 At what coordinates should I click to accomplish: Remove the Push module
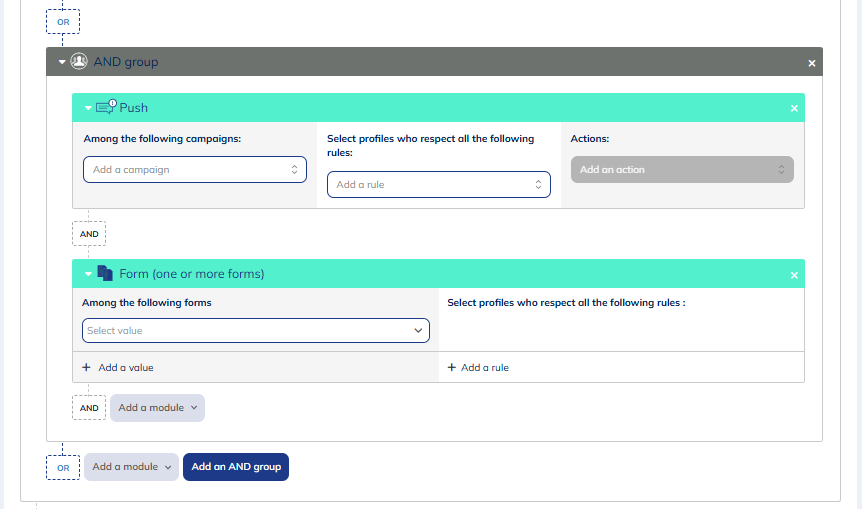tap(794, 108)
